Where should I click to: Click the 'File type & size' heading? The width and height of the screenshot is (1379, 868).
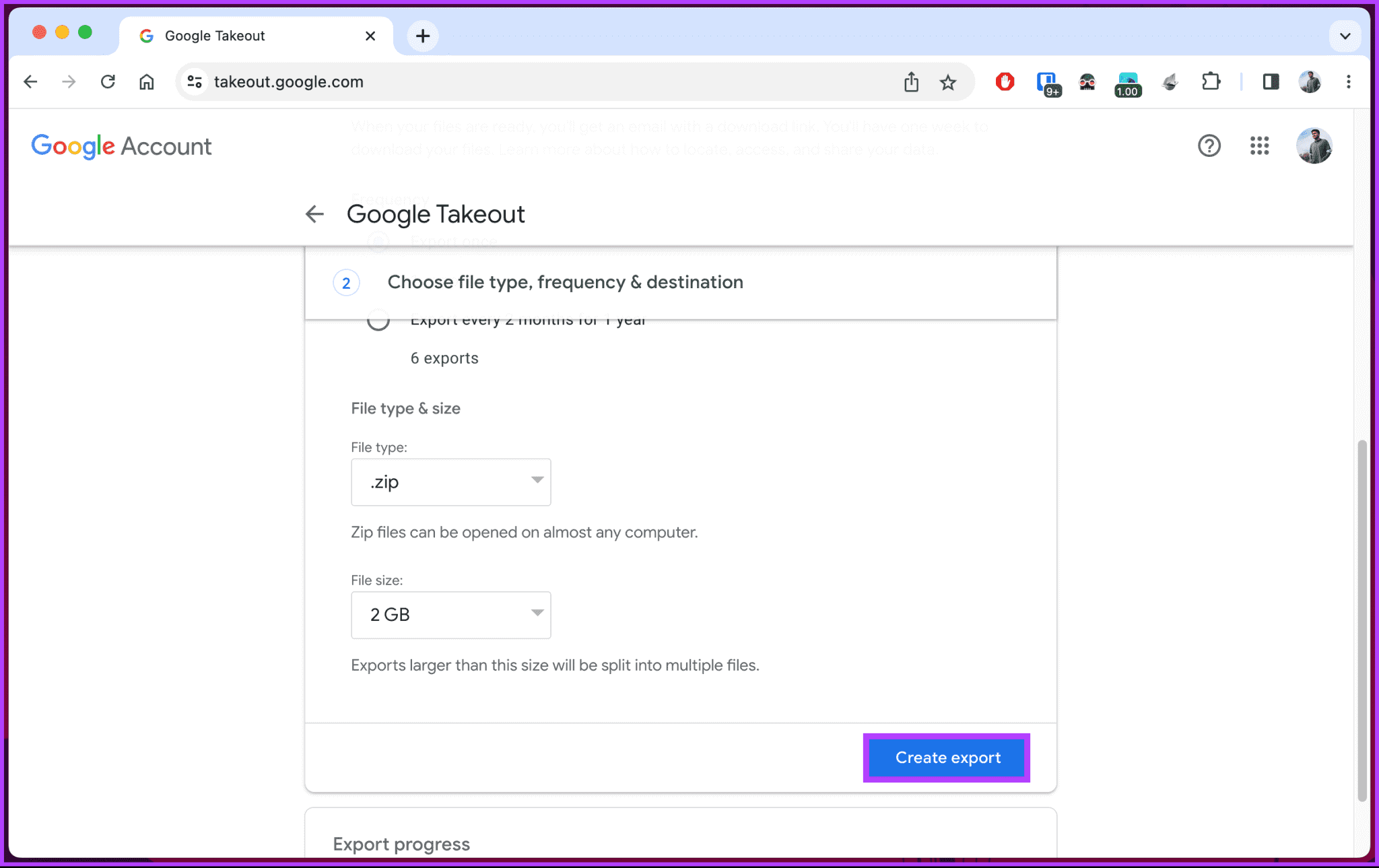coord(405,408)
